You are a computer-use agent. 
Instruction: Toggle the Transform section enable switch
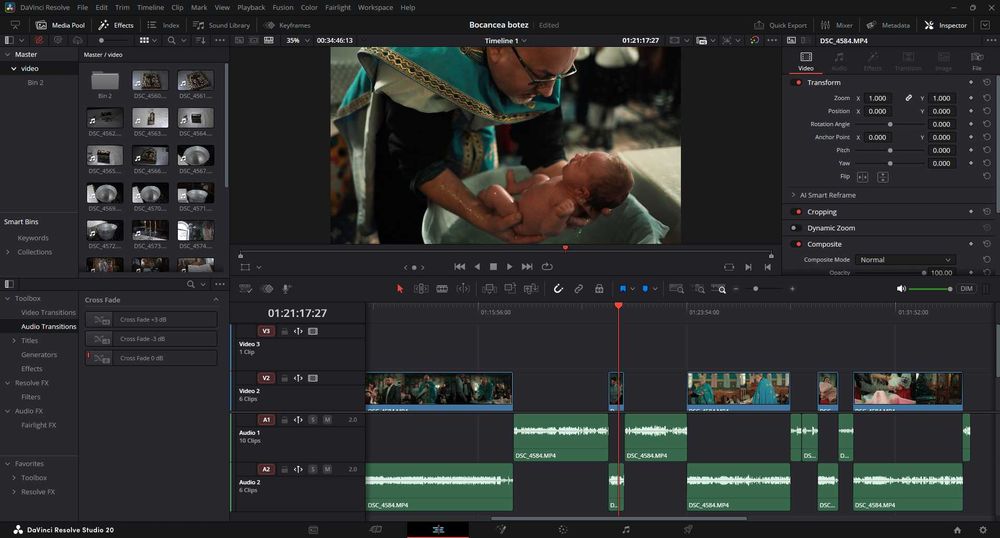pyautogui.click(x=797, y=82)
